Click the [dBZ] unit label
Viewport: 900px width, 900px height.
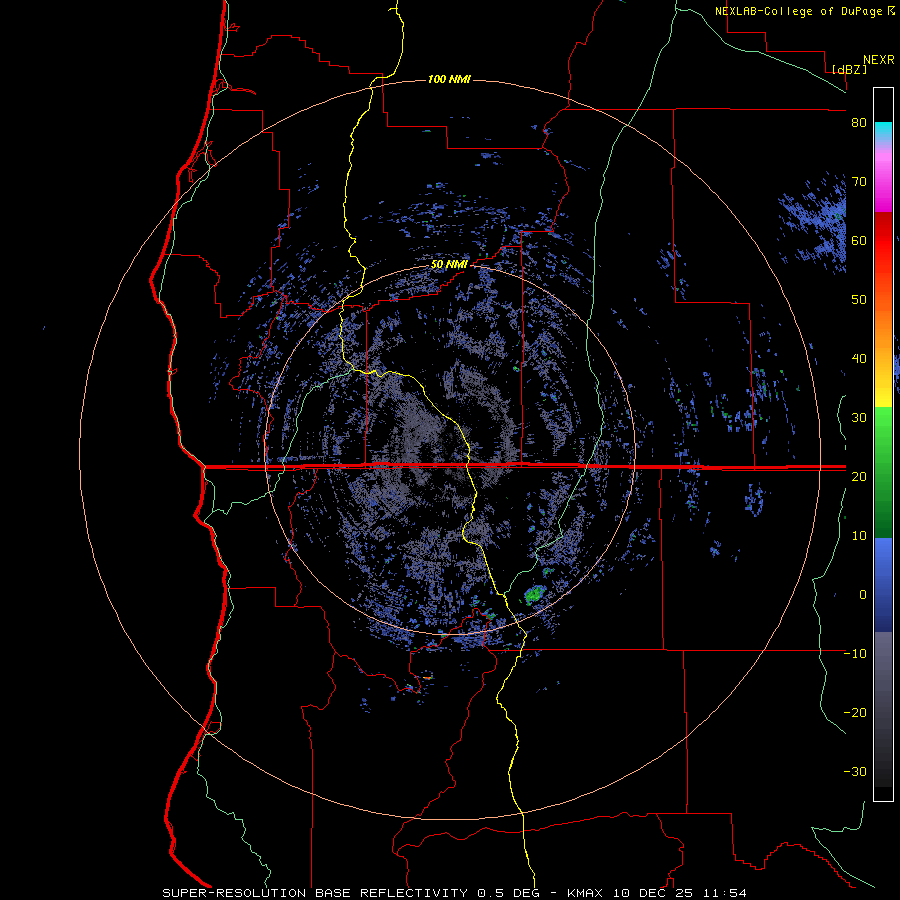pos(849,69)
